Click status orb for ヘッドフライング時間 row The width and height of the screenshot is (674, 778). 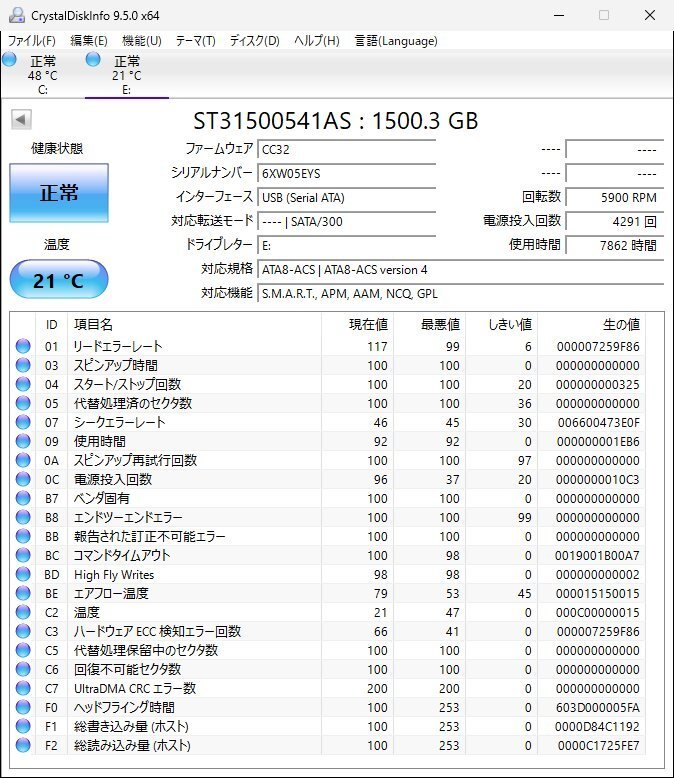[x=23, y=708]
